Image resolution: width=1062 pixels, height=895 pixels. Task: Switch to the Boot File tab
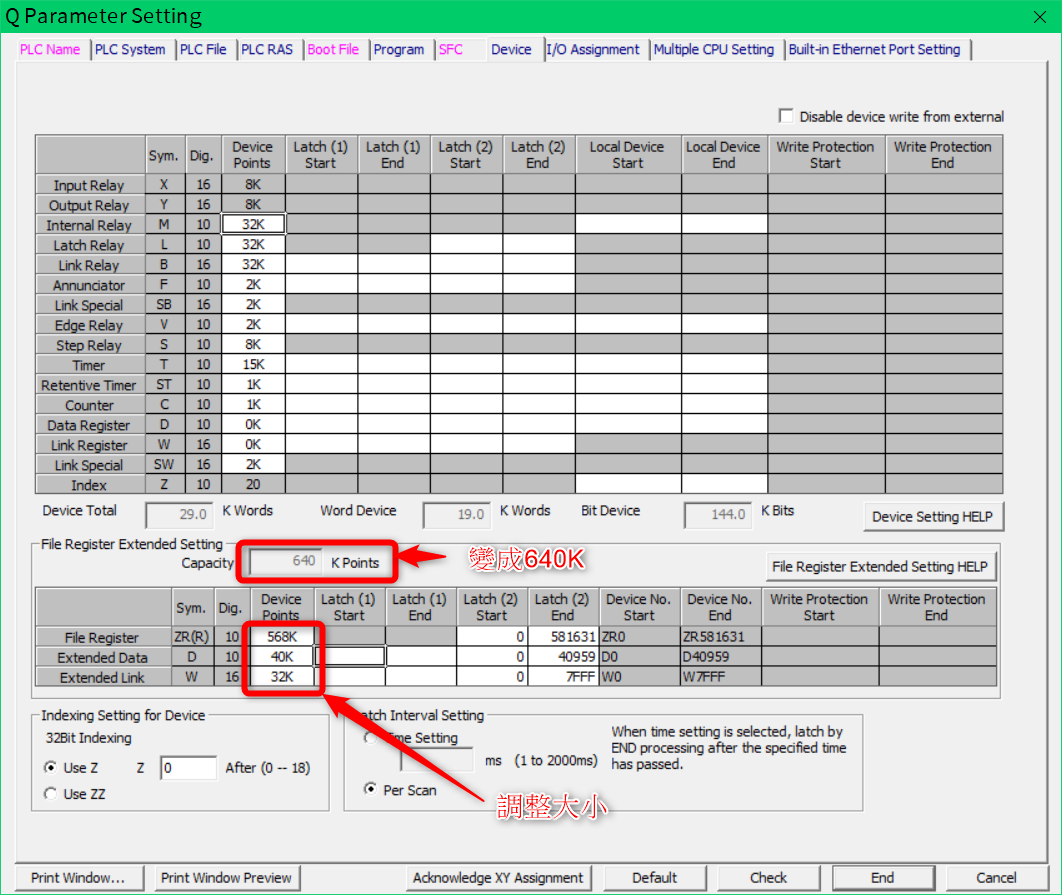pyautogui.click(x=333, y=49)
